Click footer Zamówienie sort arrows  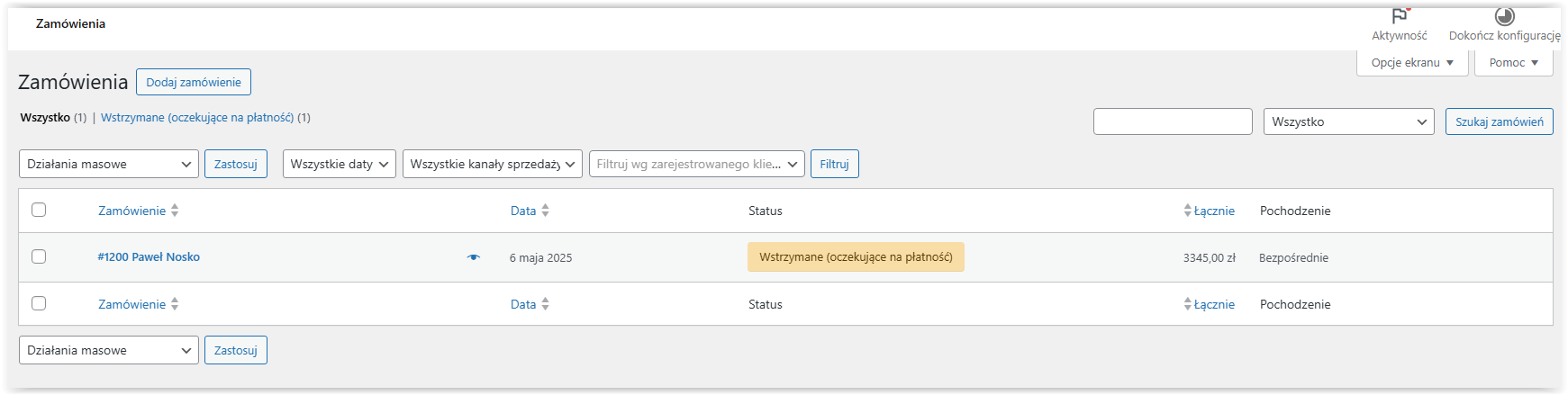[175, 304]
